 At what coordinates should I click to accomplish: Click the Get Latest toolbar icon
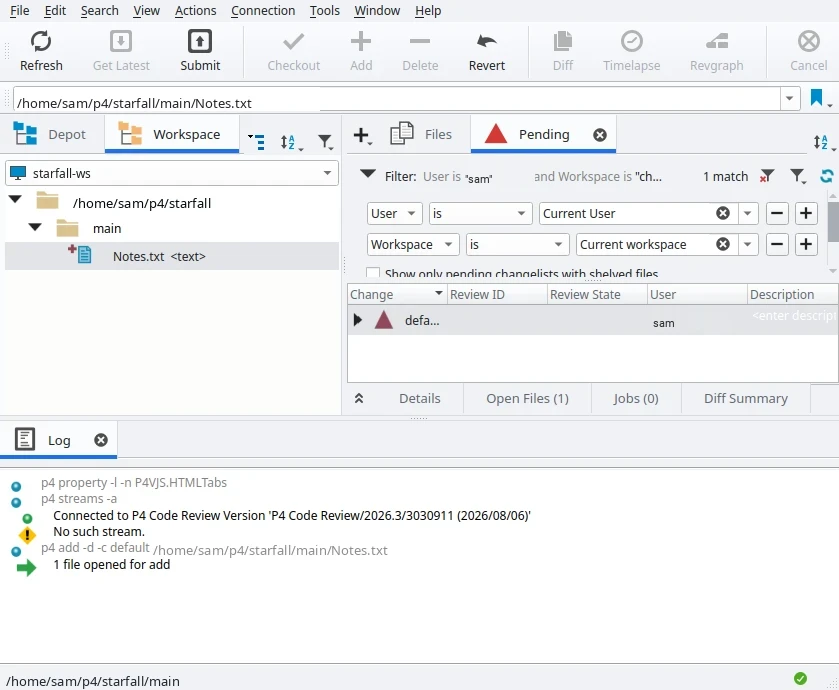(121, 42)
